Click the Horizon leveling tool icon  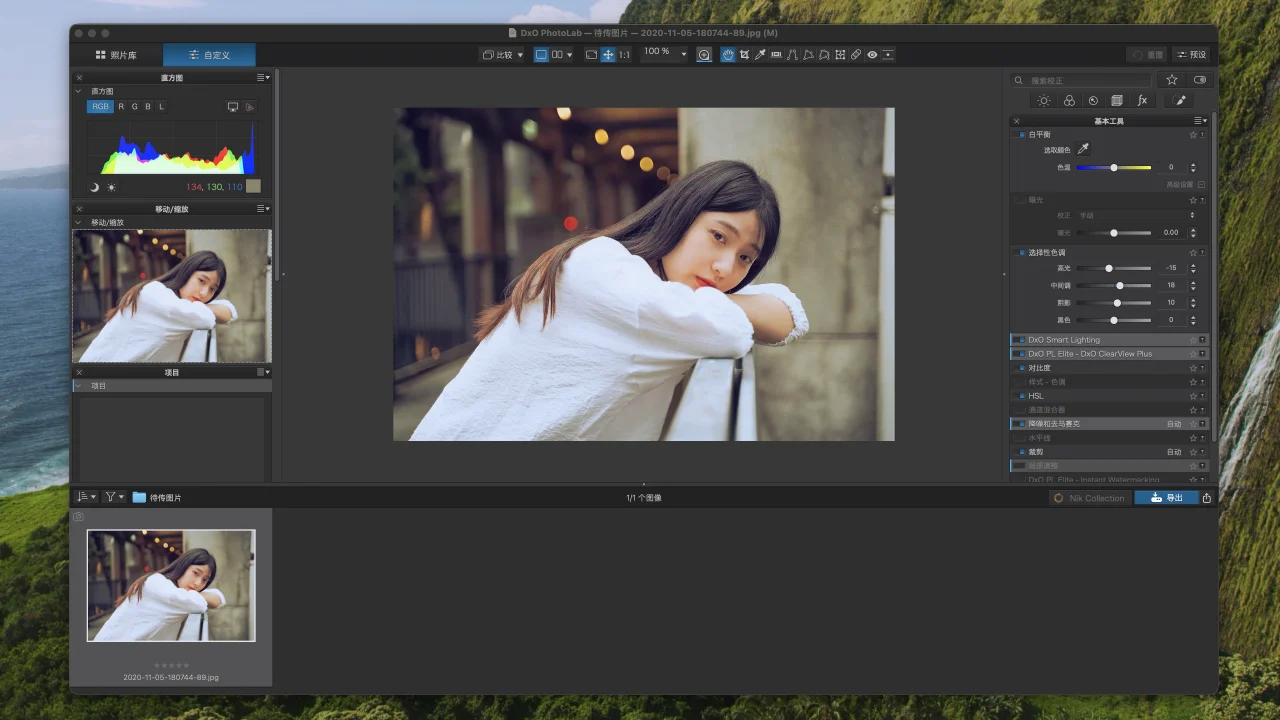[776, 55]
